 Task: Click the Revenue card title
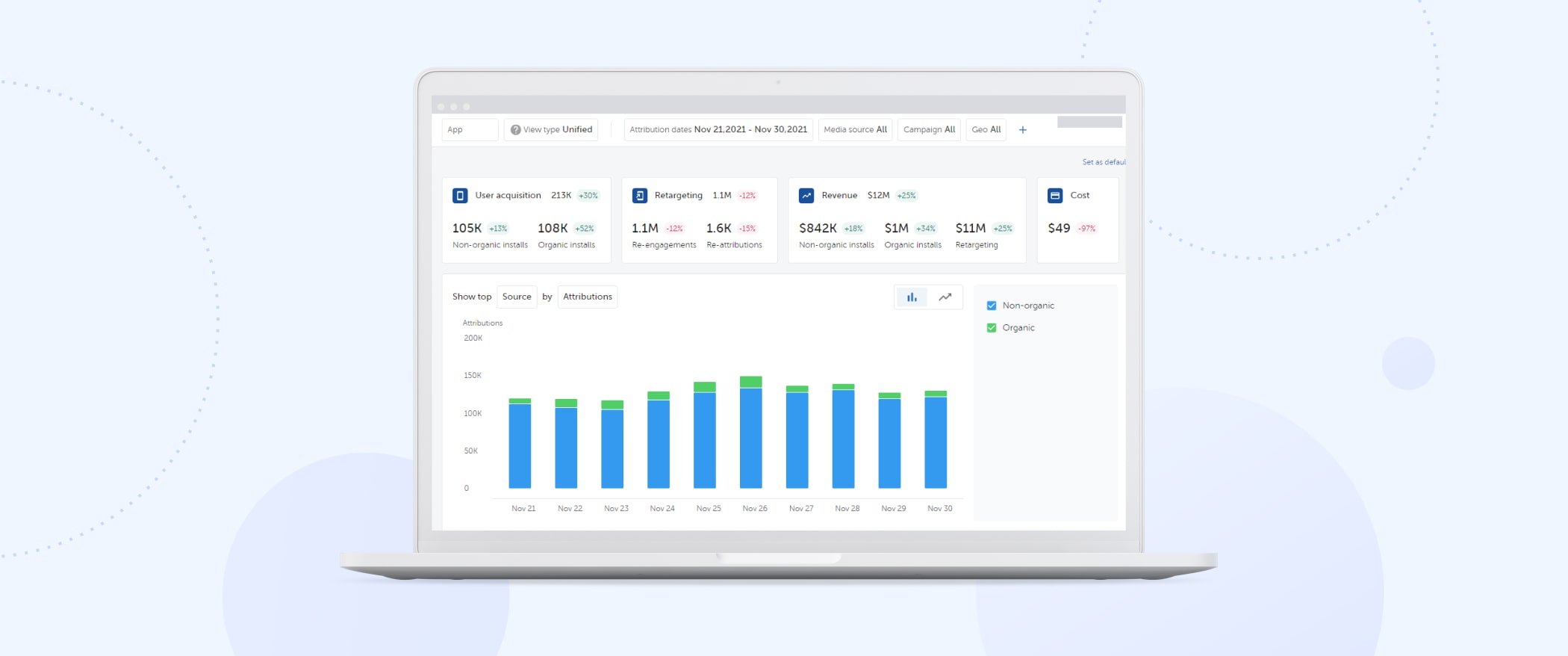click(x=839, y=196)
